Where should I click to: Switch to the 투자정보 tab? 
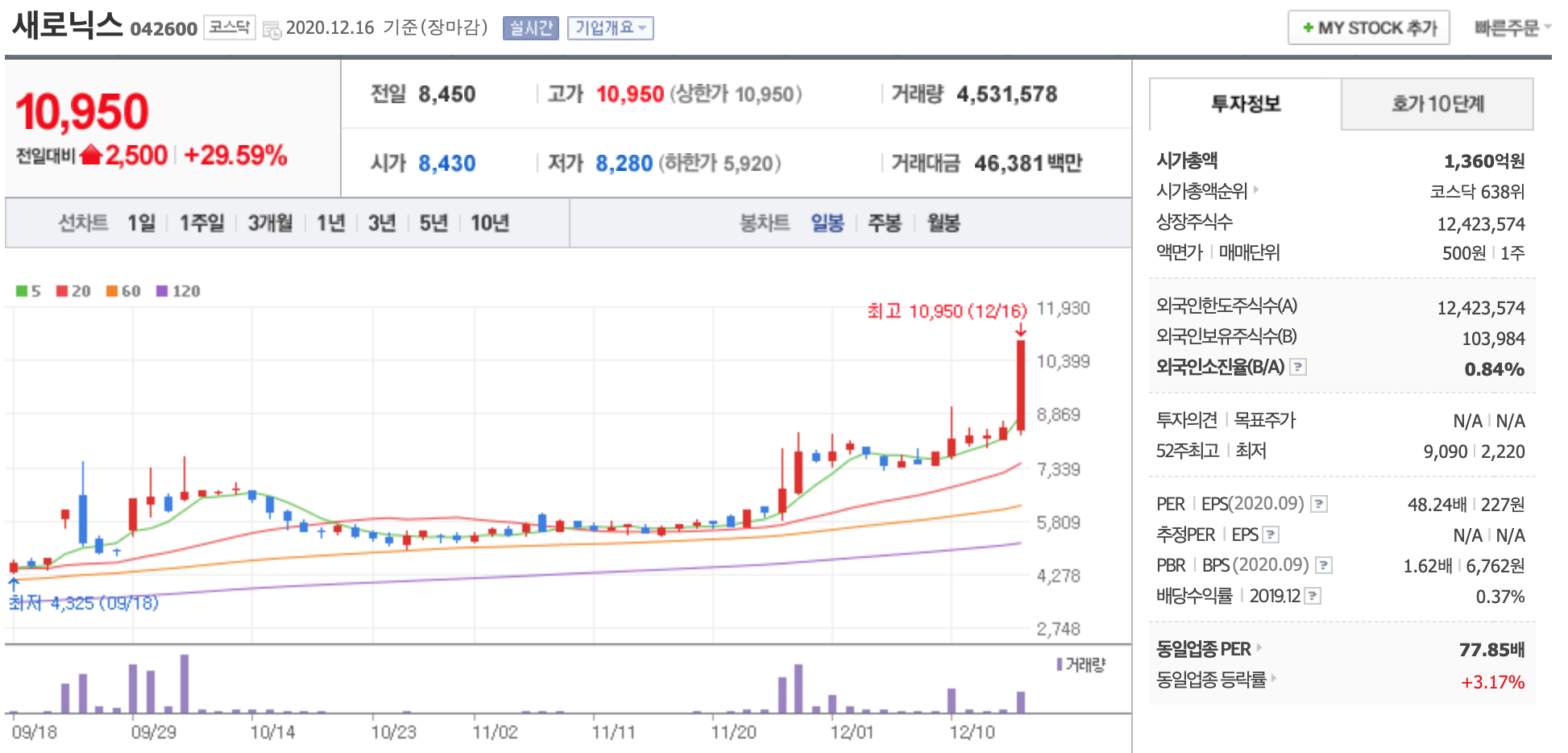(x=1245, y=104)
